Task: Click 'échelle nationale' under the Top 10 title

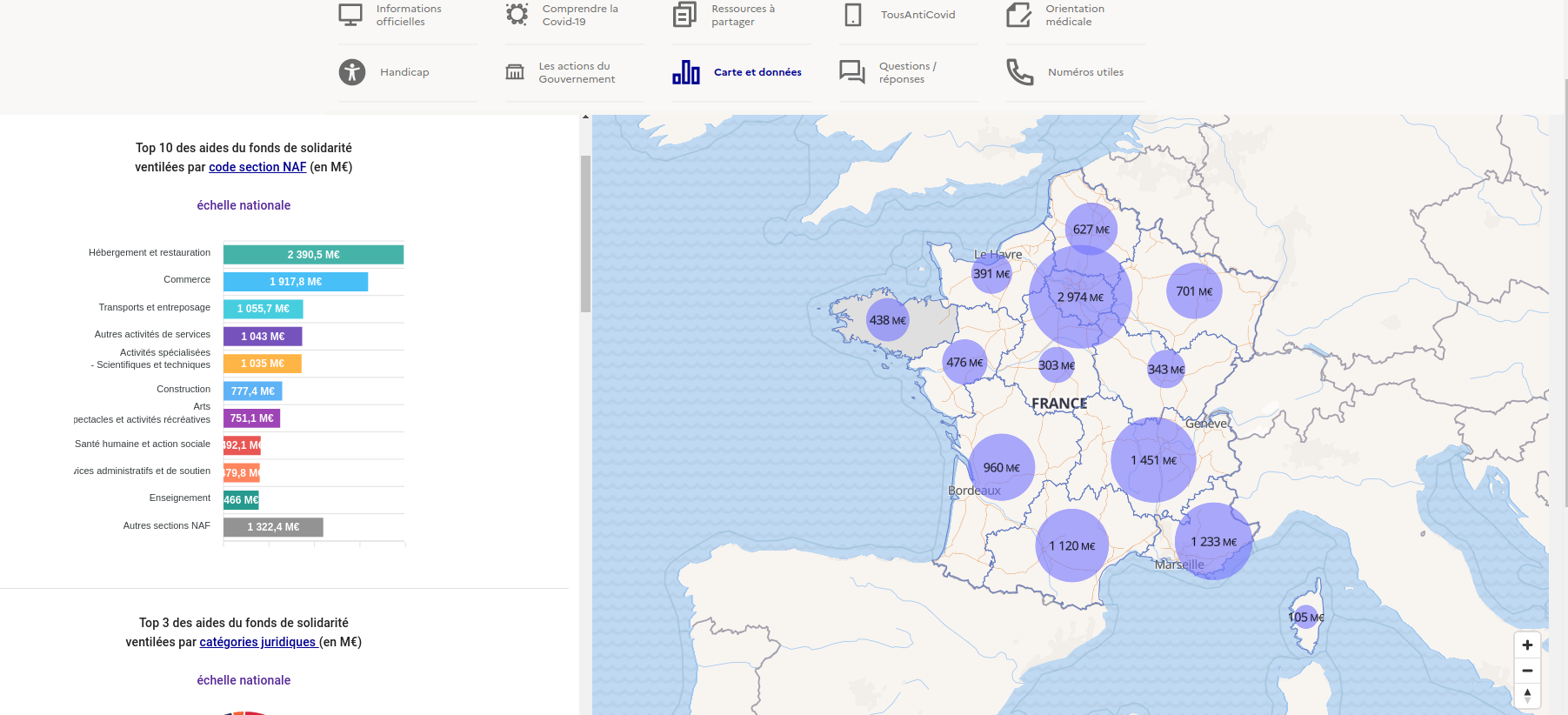Action: click(244, 205)
